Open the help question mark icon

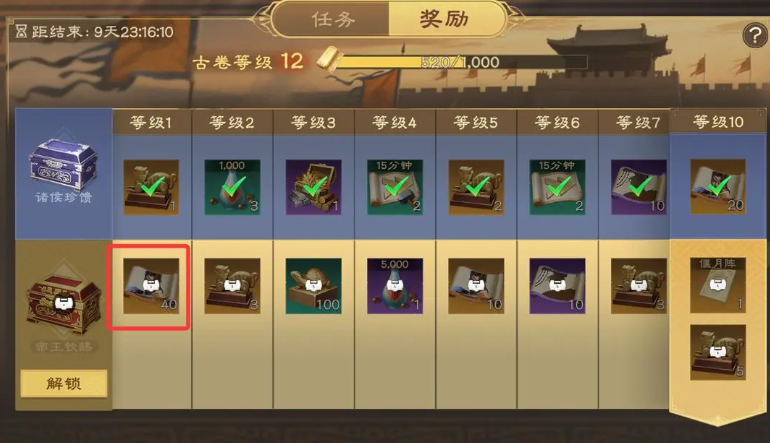(x=754, y=36)
